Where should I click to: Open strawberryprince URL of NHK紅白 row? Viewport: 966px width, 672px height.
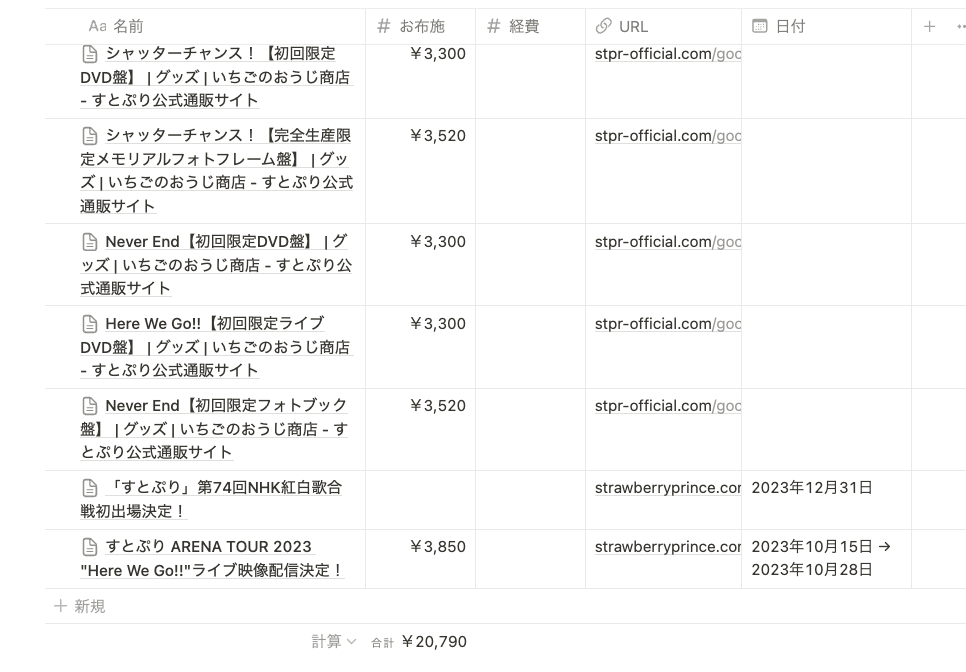point(667,488)
